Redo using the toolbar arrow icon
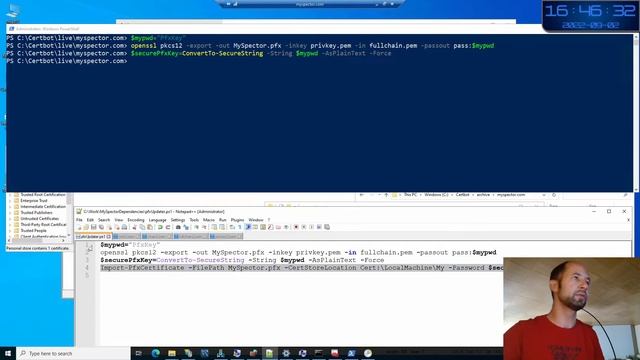This screenshot has width=640, height=360. pos(167,227)
